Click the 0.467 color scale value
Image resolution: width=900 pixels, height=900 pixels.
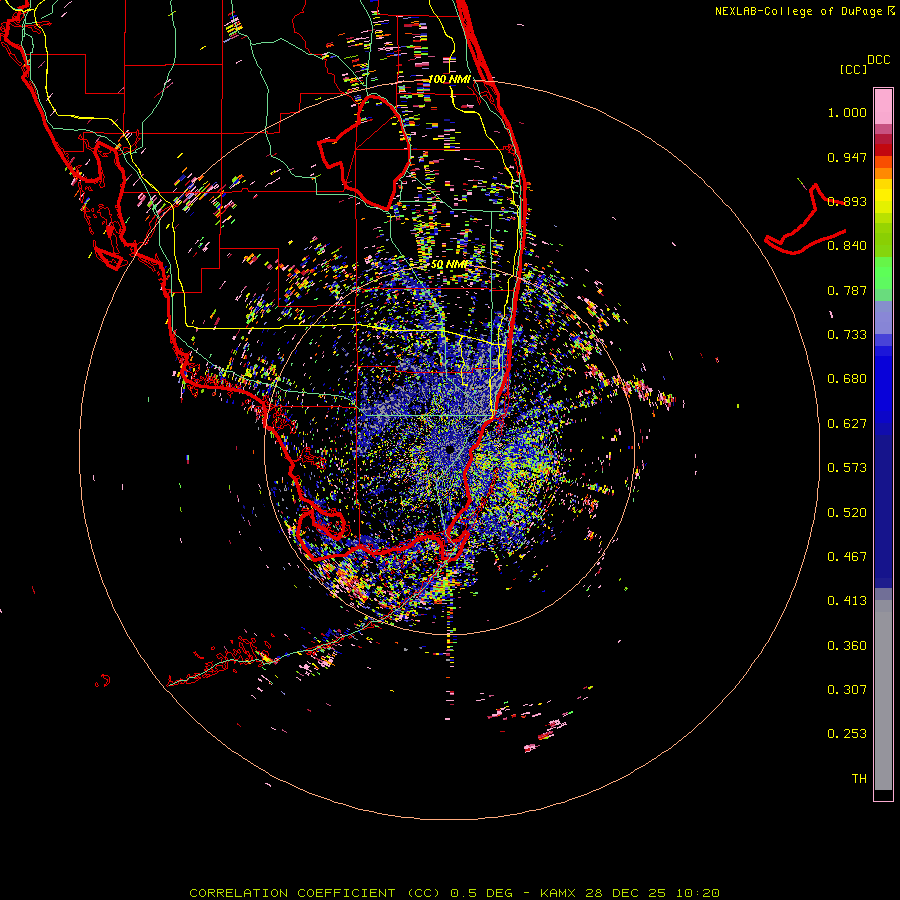847,557
